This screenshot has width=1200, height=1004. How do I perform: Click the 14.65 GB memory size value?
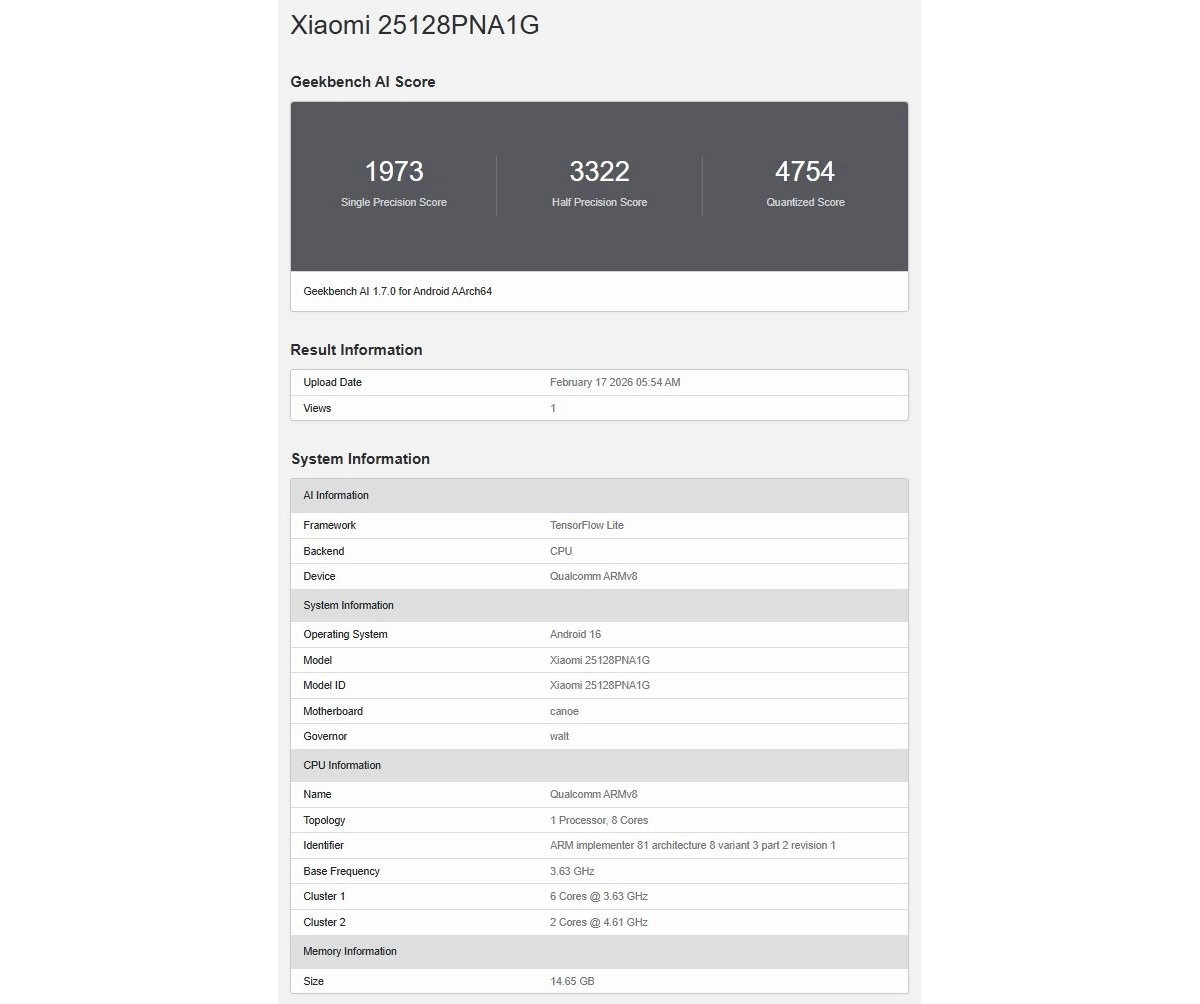(x=572, y=981)
